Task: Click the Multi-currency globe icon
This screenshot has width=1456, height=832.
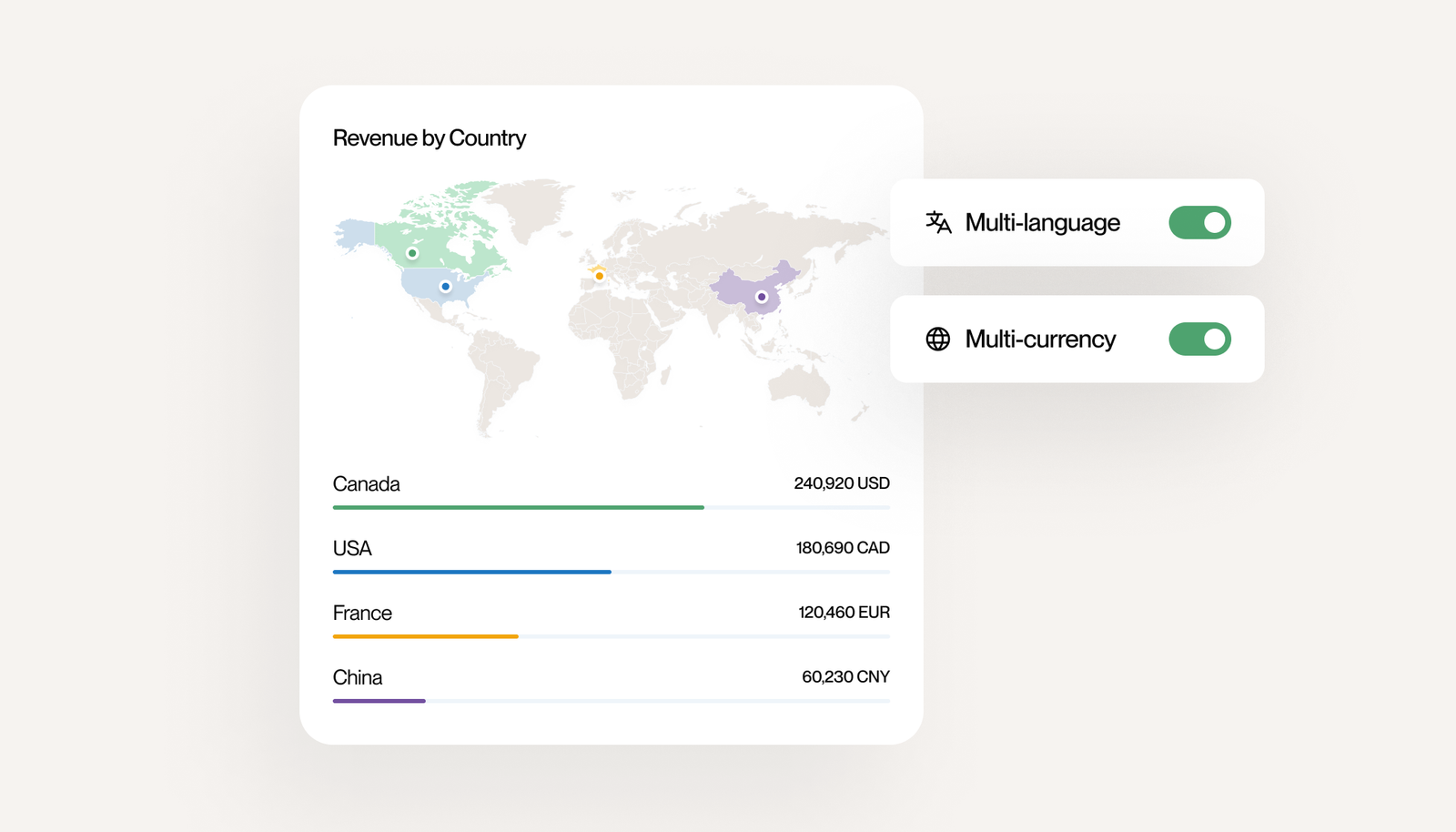Action: point(938,339)
